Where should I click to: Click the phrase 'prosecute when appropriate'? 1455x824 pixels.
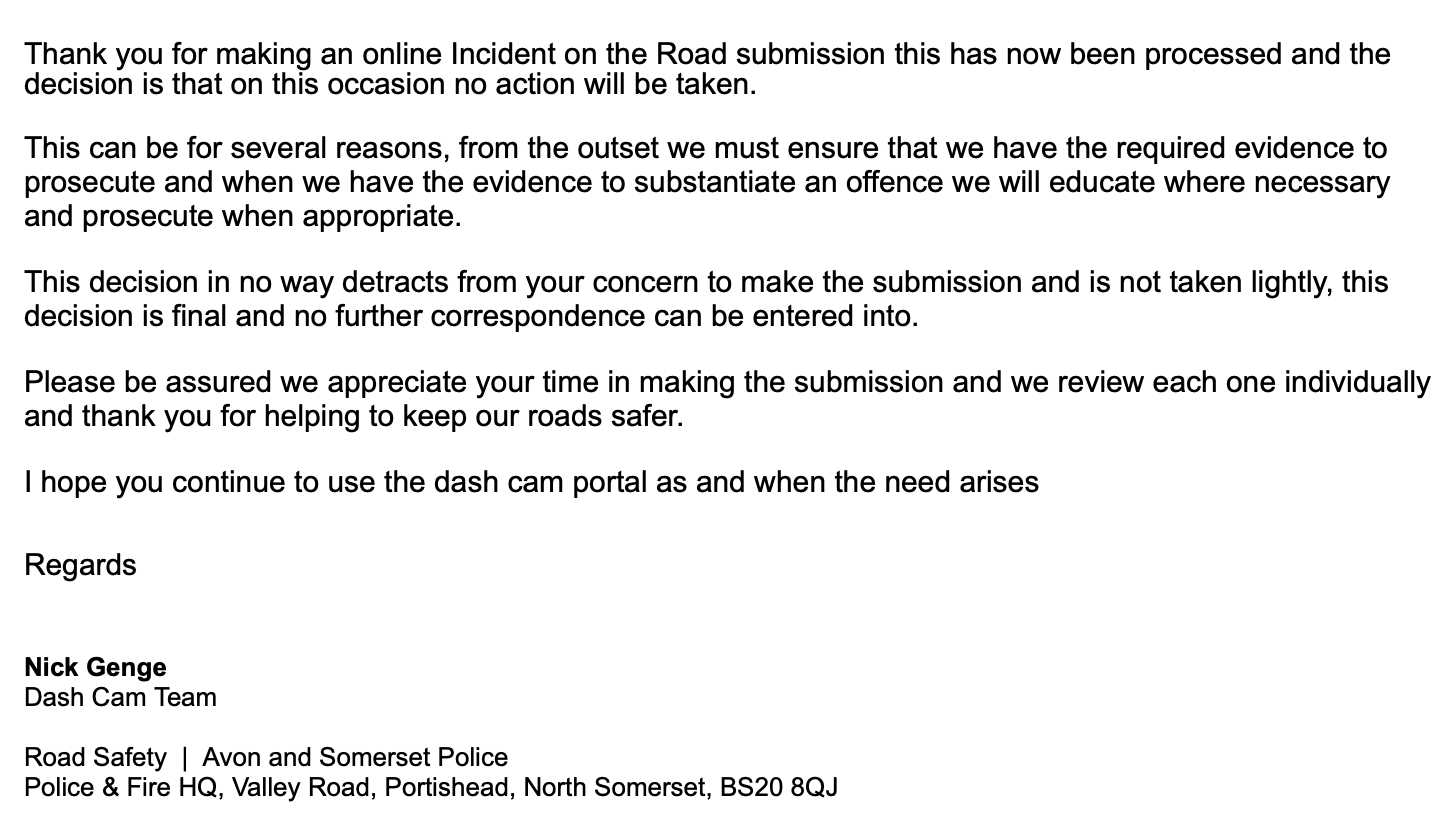pos(270,216)
